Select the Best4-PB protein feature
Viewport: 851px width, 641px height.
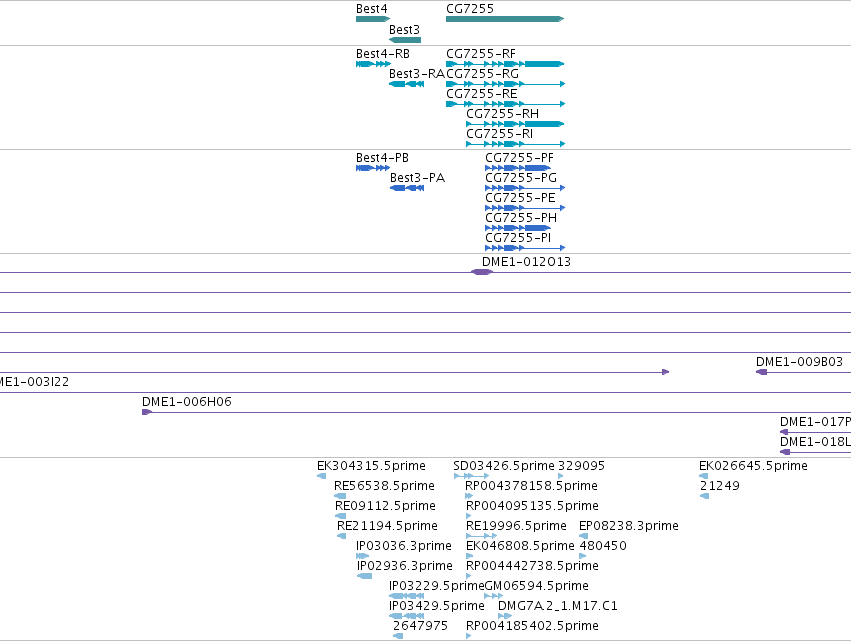click(373, 168)
